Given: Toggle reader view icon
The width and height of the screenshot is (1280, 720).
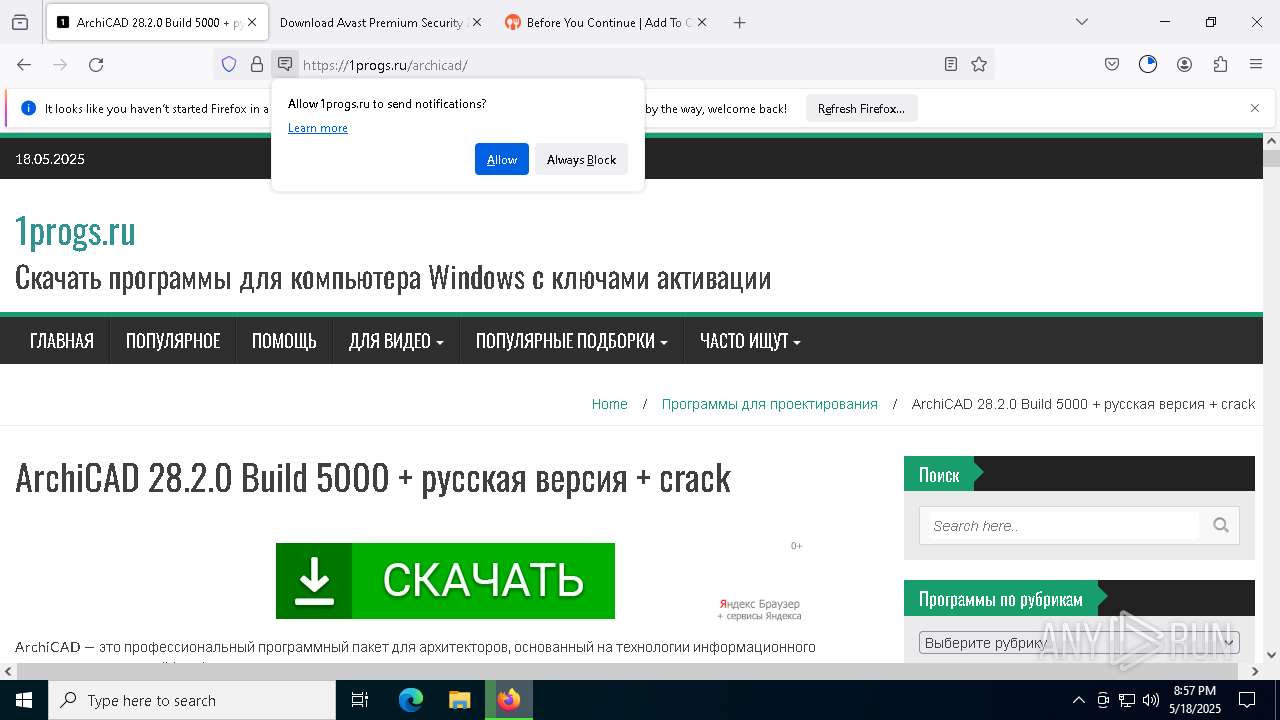Looking at the screenshot, I should (951, 64).
